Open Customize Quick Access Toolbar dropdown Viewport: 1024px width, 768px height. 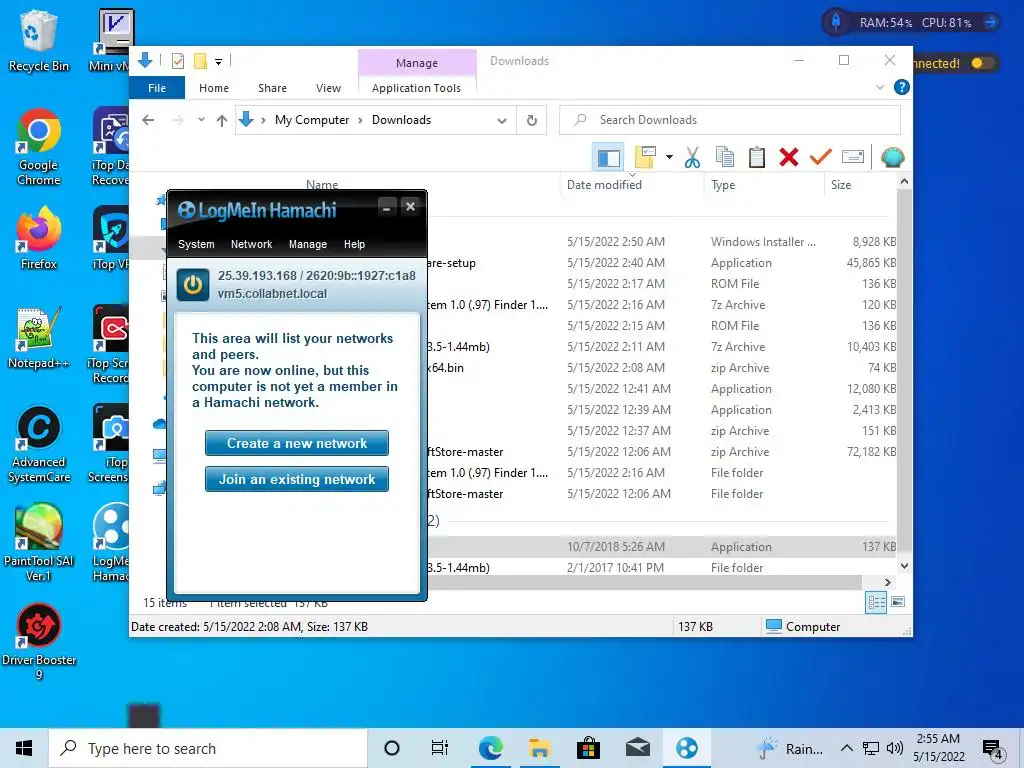pyautogui.click(x=219, y=62)
